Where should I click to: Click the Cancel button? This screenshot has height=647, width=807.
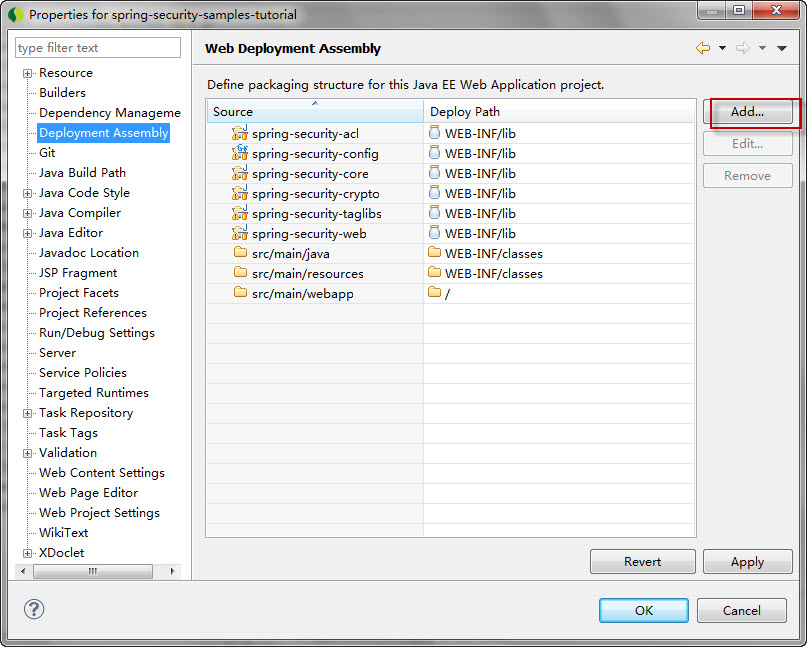pyautogui.click(x=742, y=610)
